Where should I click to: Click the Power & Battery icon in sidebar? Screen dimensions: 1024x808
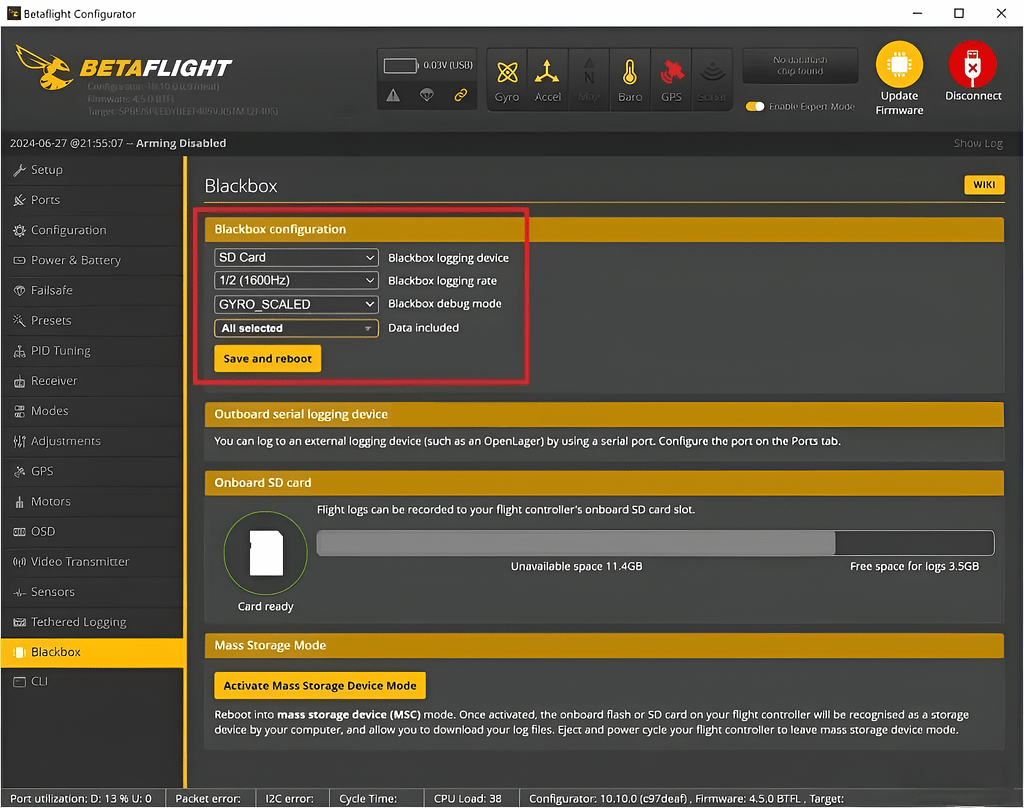click(x=20, y=260)
